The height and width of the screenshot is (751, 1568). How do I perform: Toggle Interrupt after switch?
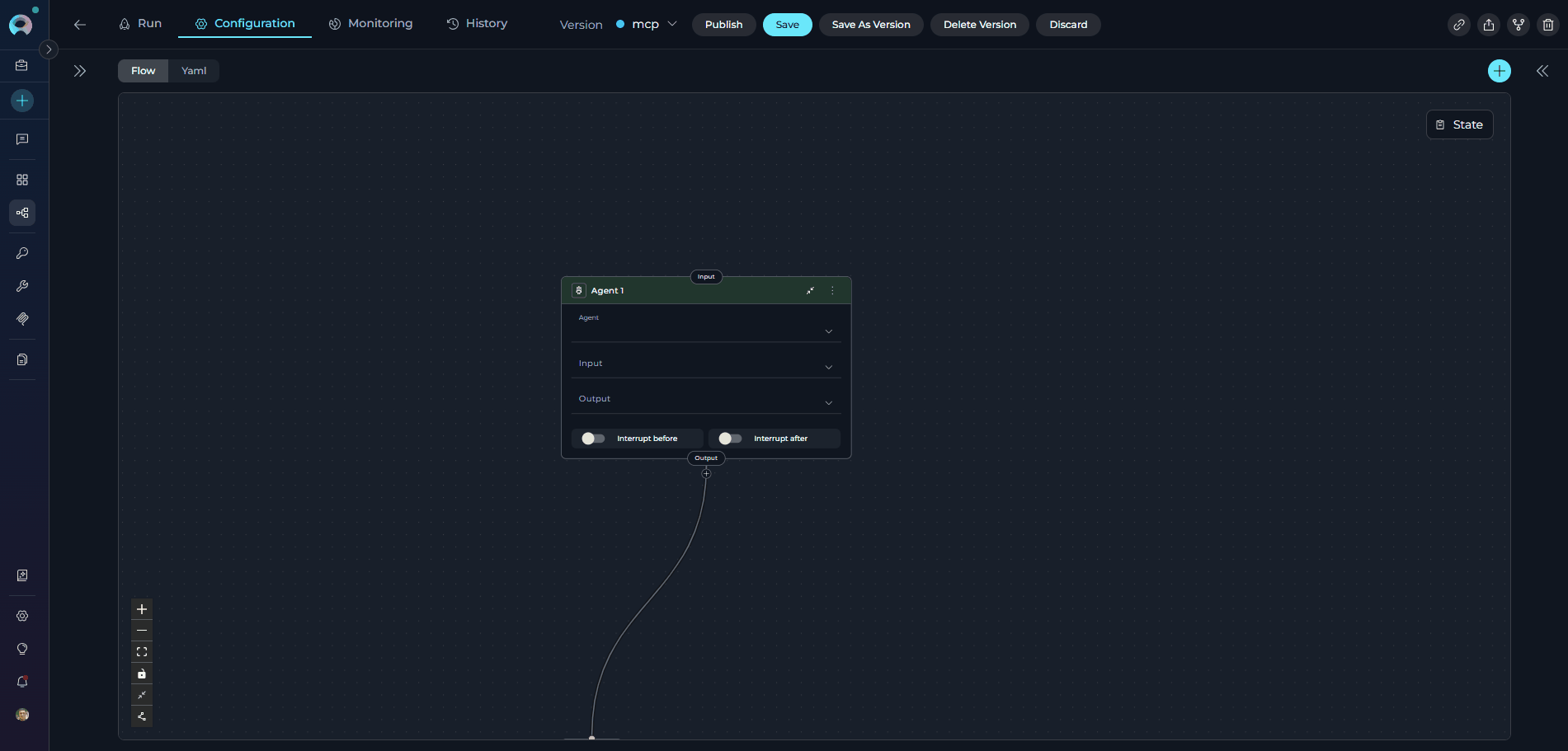coord(730,439)
